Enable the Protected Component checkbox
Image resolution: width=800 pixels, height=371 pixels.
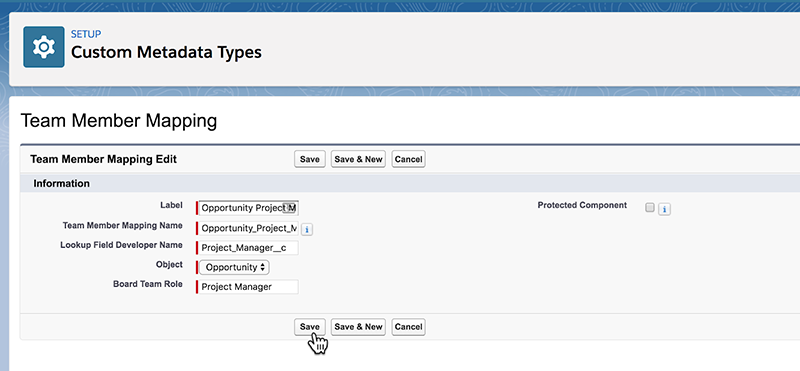[x=649, y=207]
